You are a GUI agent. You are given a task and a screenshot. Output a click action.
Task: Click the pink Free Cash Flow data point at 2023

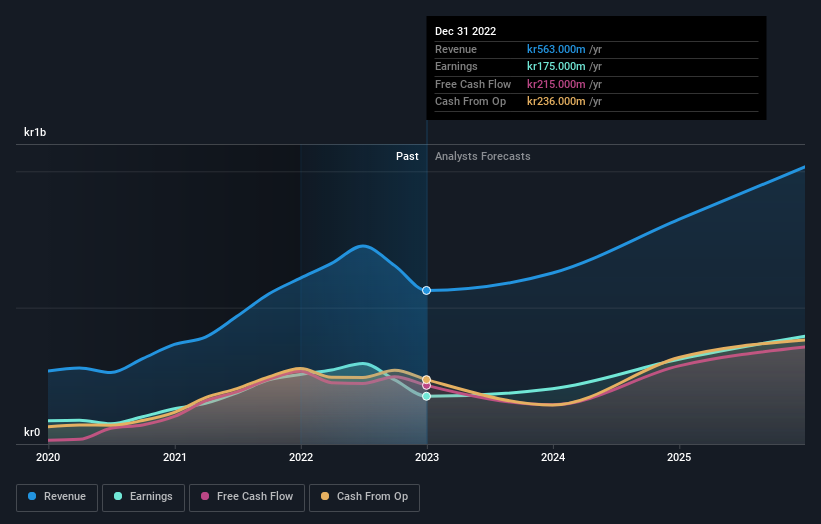coord(427,386)
